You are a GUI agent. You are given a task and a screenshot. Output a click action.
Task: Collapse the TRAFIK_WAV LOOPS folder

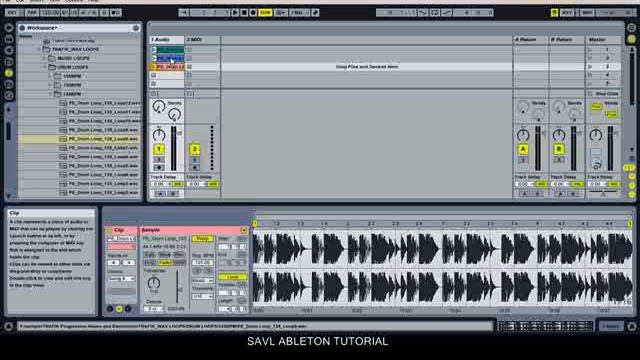pos(40,49)
